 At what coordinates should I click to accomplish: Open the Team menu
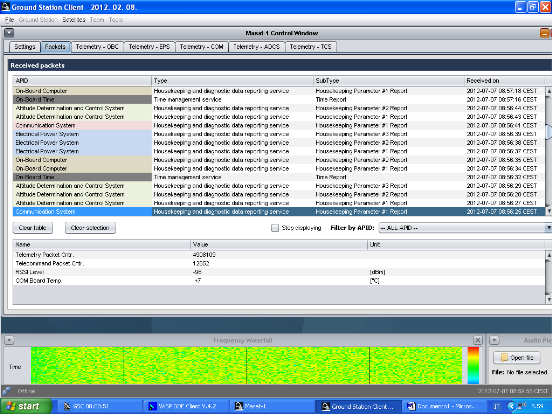click(x=97, y=20)
